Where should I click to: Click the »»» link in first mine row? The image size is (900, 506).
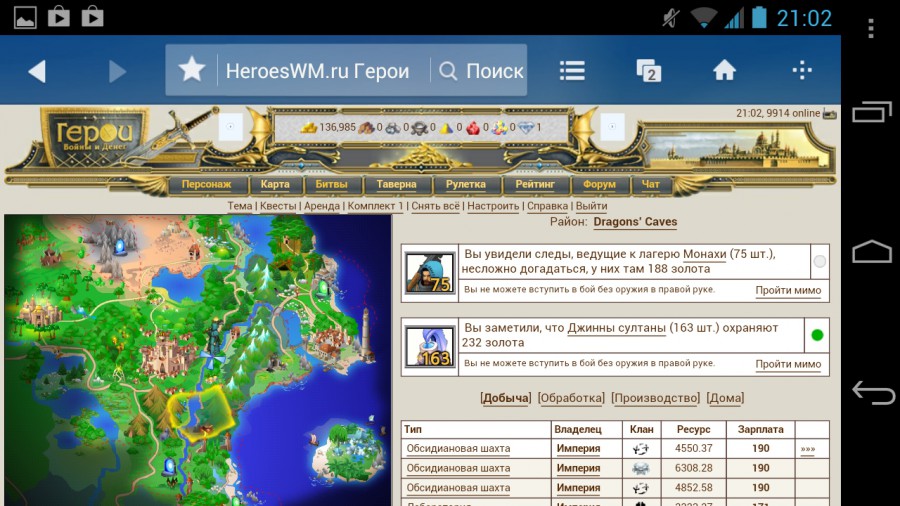(x=808, y=449)
